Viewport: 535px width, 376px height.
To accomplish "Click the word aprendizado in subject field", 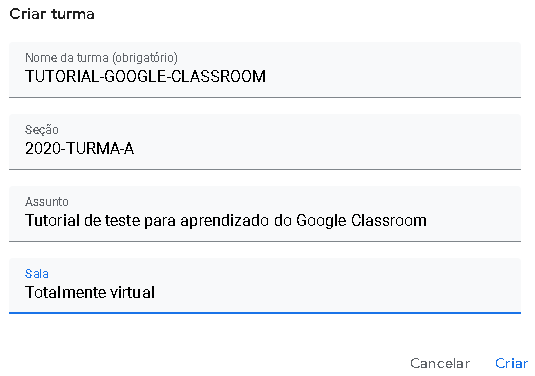I will pos(225,221).
